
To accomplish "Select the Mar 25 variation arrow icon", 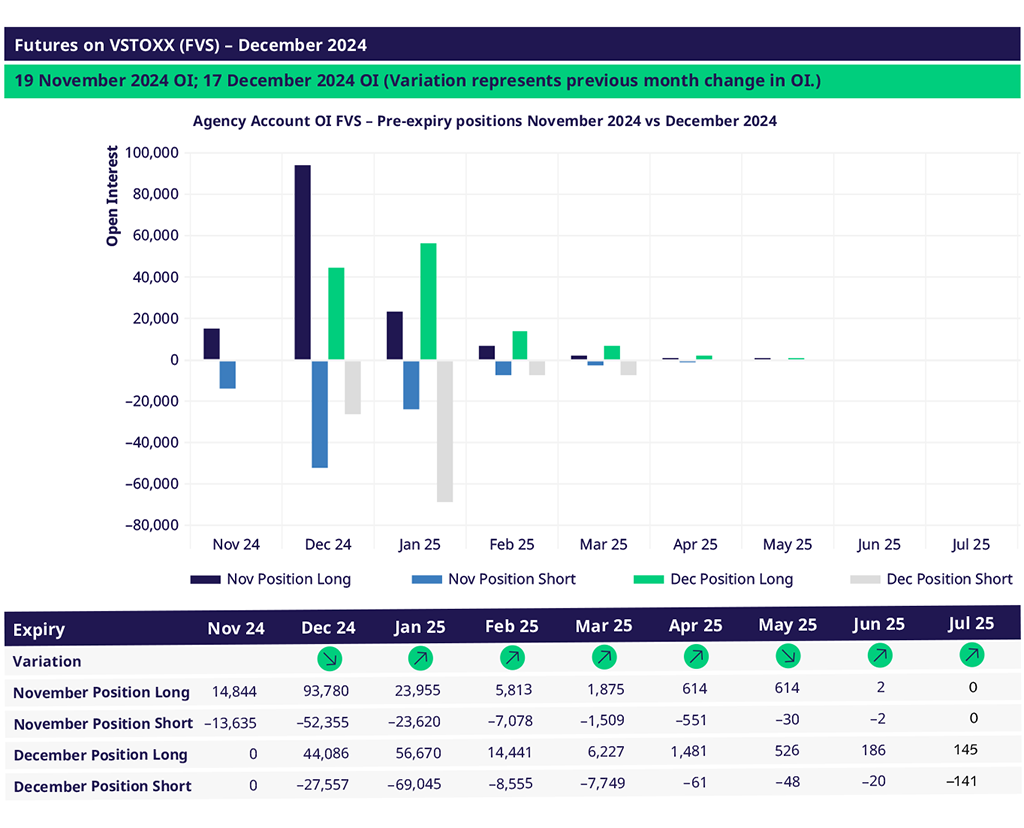I will (604, 659).
